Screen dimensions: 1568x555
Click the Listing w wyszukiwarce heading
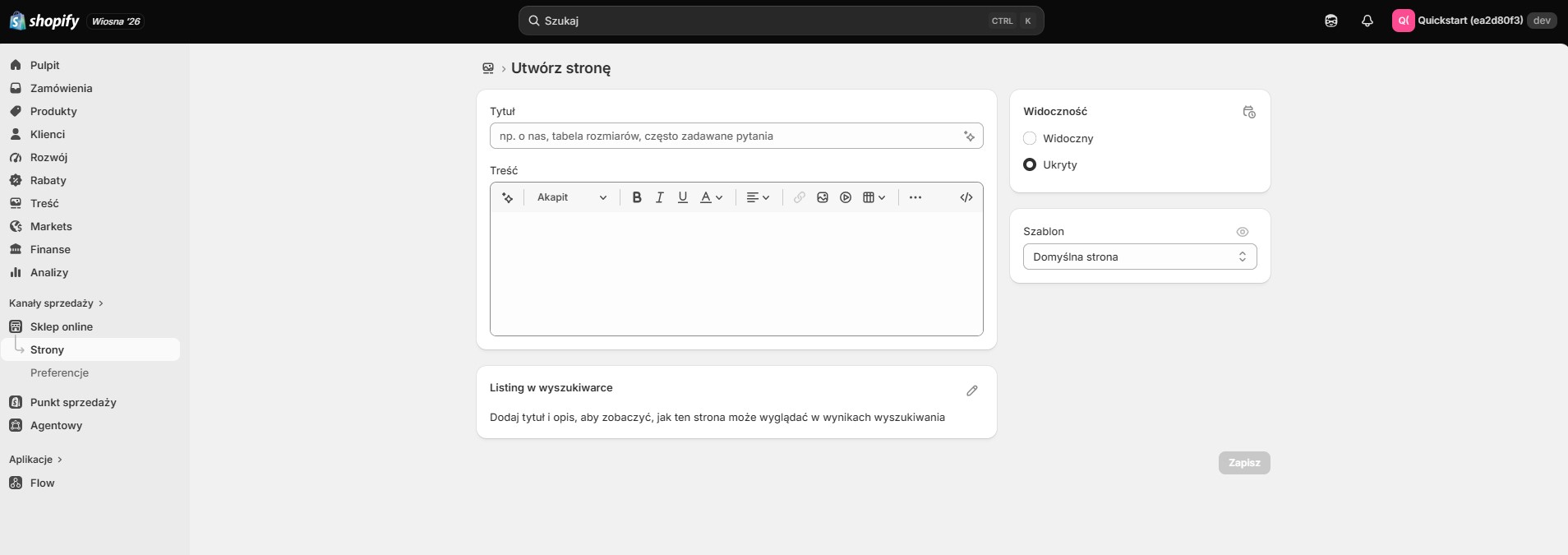(551, 387)
